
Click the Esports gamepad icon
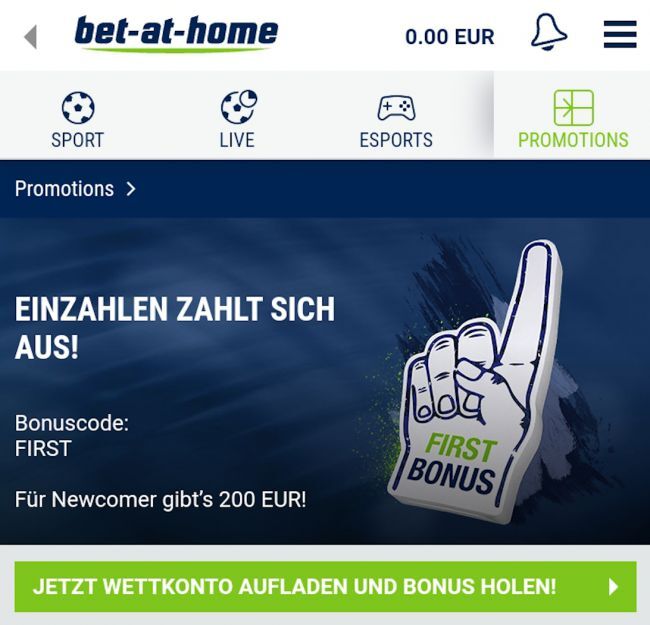click(396, 108)
